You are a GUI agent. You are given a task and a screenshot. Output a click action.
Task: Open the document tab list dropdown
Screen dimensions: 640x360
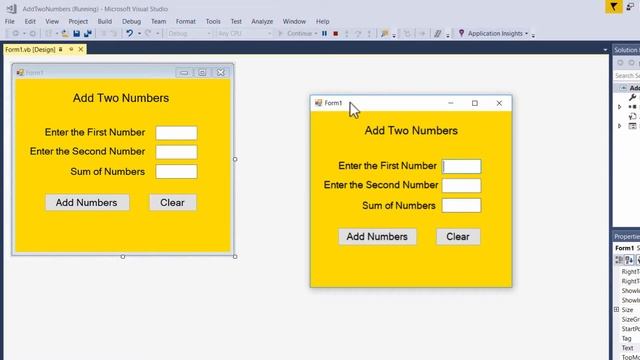tap(605, 50)
